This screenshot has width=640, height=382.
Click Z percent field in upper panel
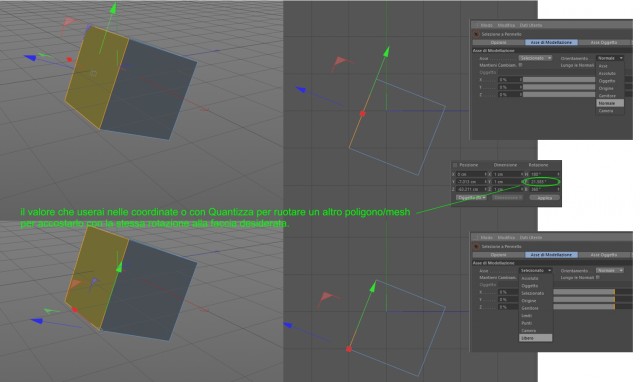click(x=510, y=94)
